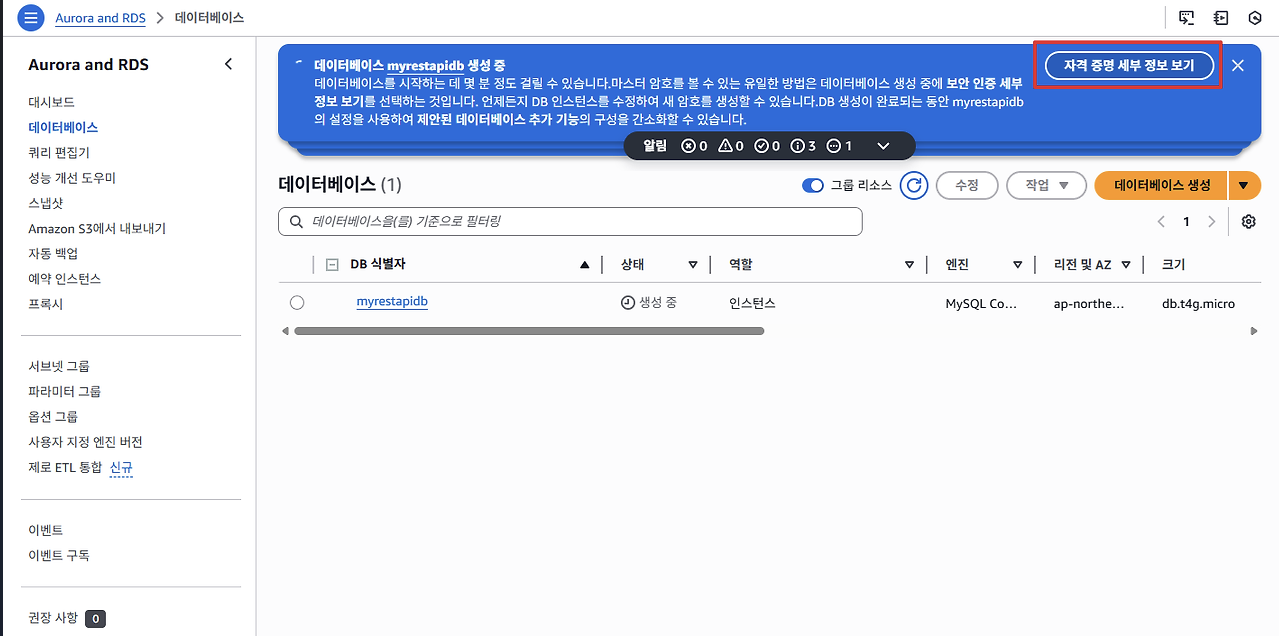1279x636 pixels.
Task: Refresh the database list
Action: click(913, 185)
